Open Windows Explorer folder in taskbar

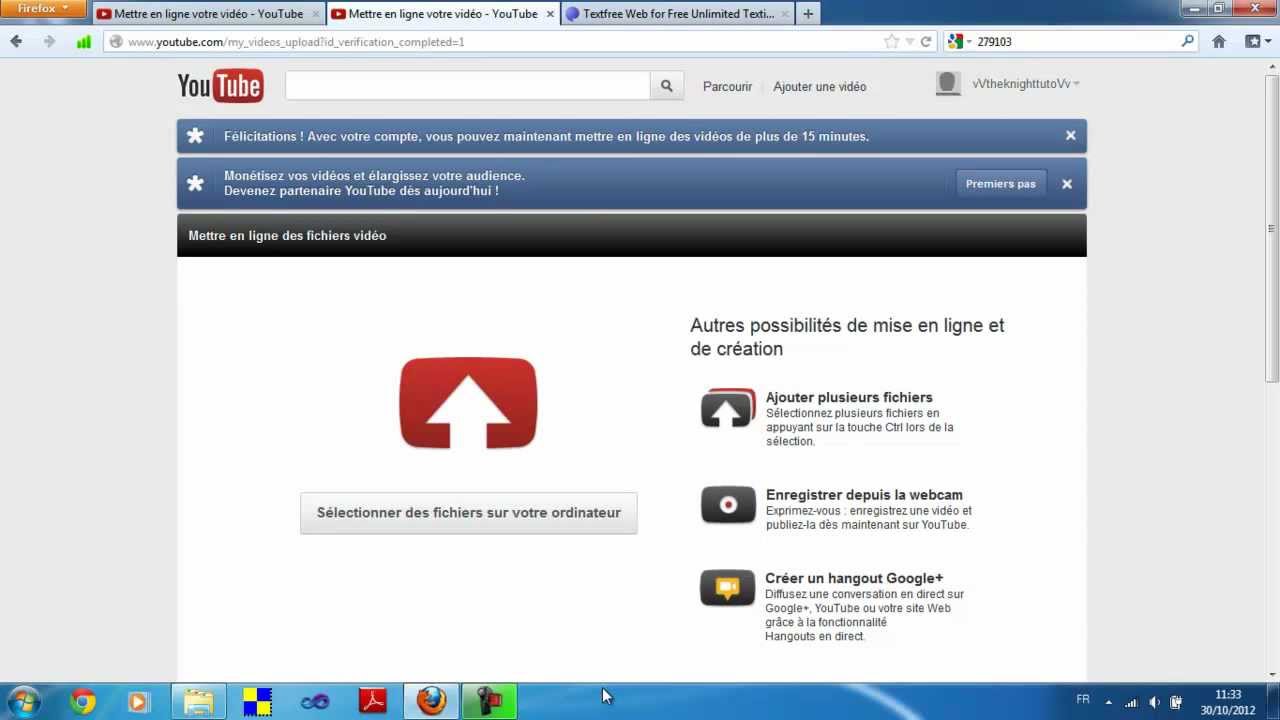pos(198,702)
